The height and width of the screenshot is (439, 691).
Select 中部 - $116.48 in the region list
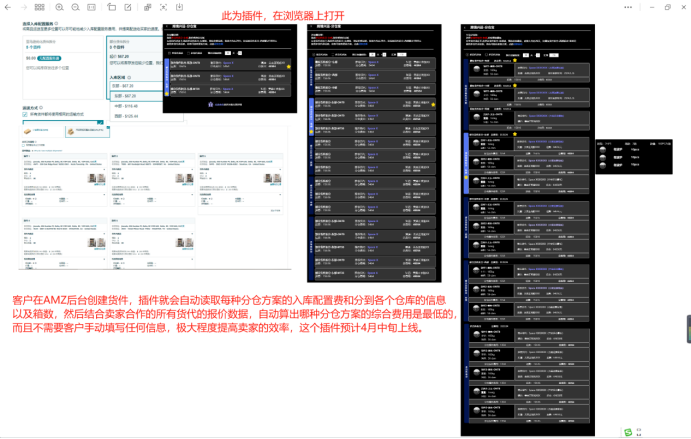click(x=126, y=106)
